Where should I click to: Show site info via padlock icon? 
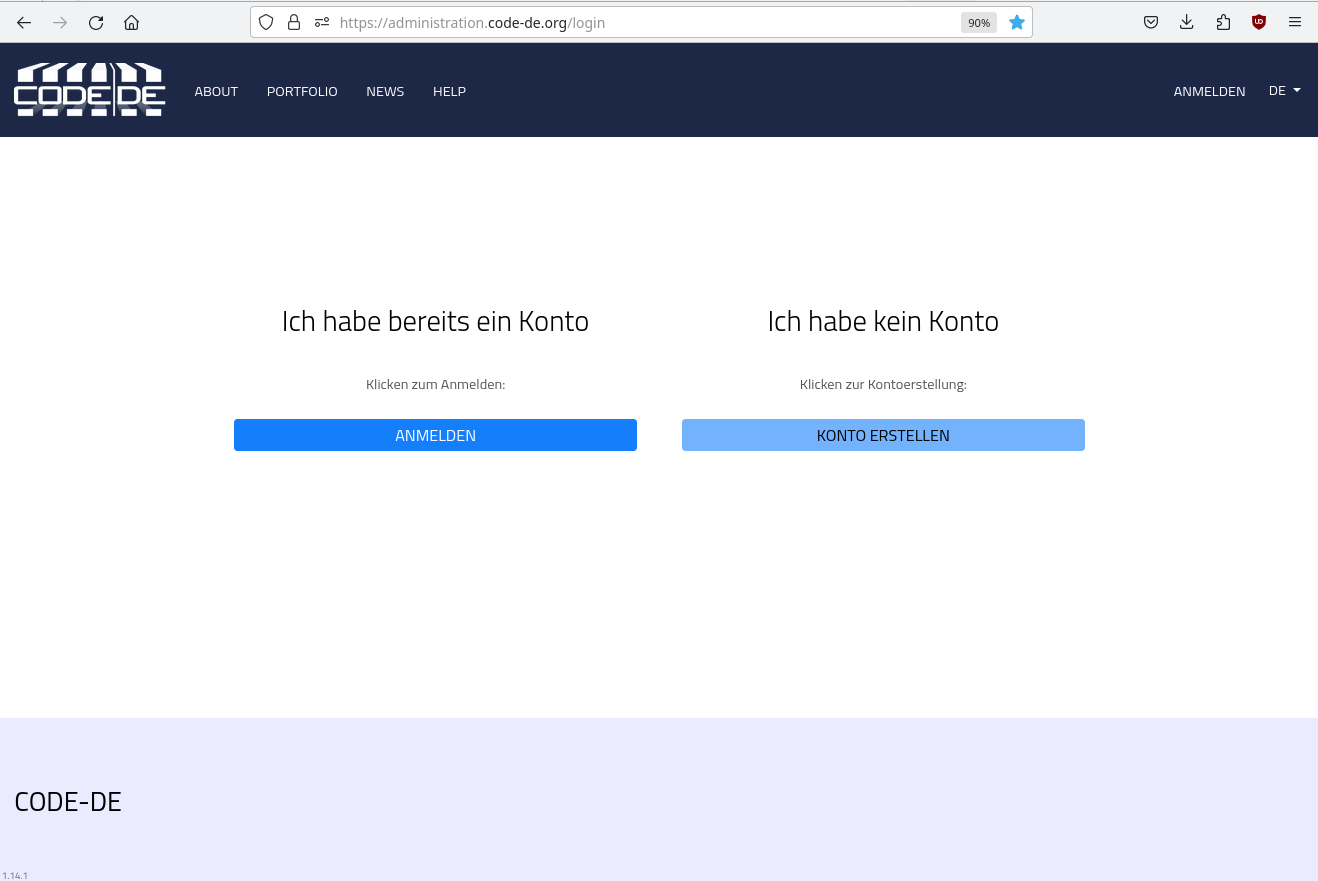click(294, 22)
